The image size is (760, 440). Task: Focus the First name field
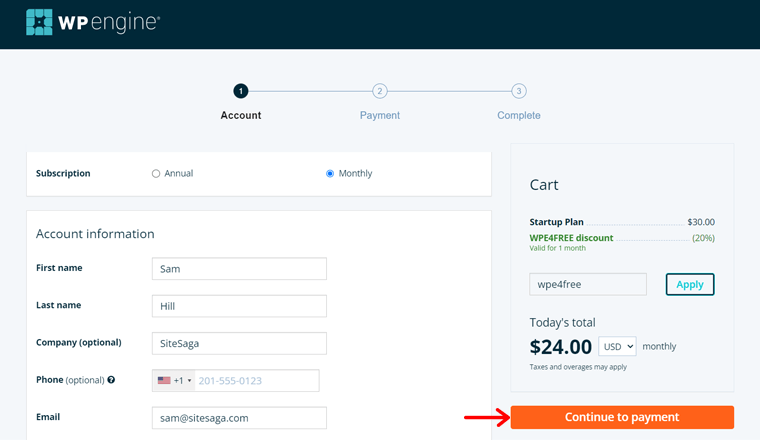(239, 268)
